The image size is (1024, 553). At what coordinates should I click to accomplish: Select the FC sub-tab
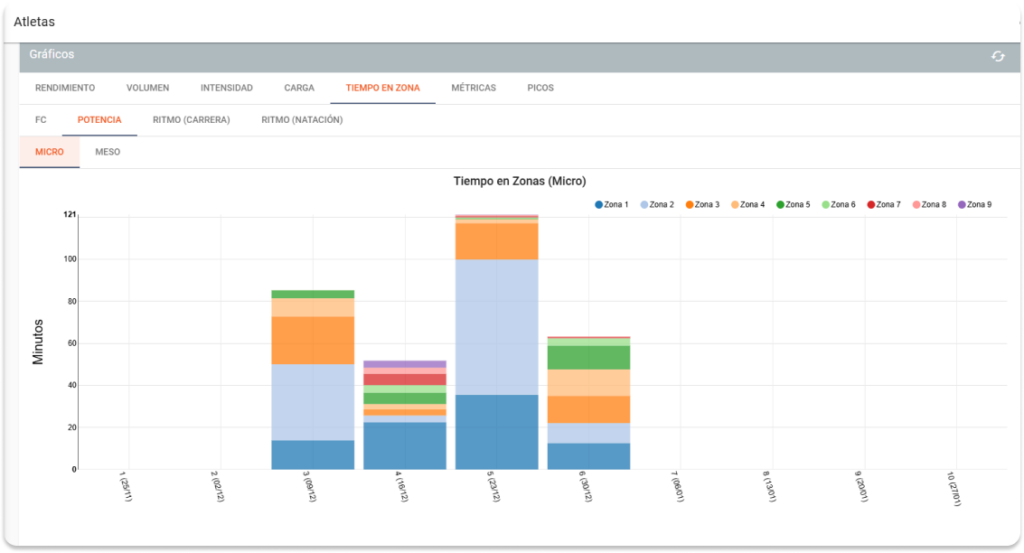point(41,120)
